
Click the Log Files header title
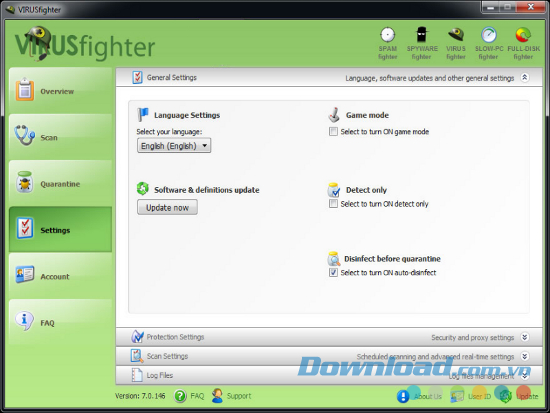(160, 375)
